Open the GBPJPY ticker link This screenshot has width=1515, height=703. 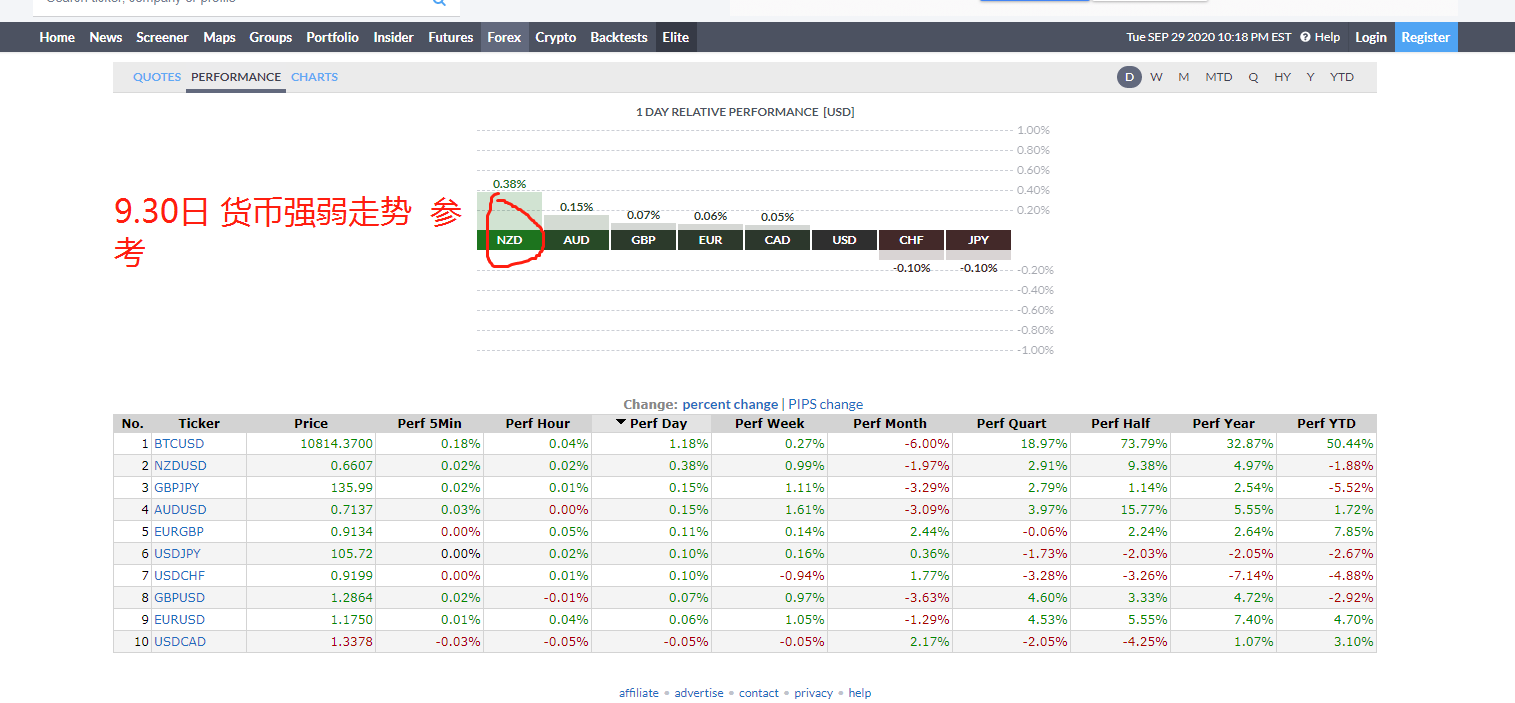coord(177,487)
